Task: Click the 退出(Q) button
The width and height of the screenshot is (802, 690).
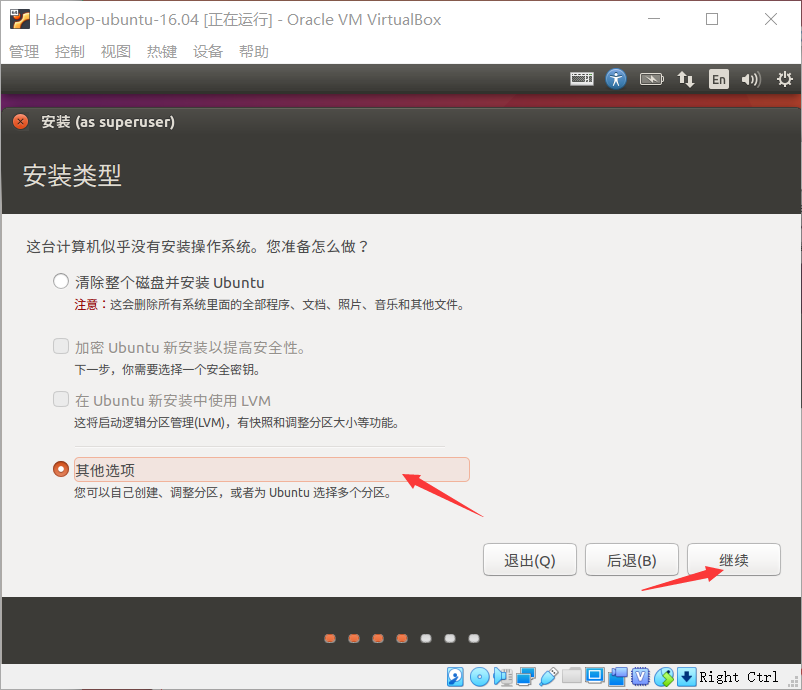Action: (x=530, y=560)
